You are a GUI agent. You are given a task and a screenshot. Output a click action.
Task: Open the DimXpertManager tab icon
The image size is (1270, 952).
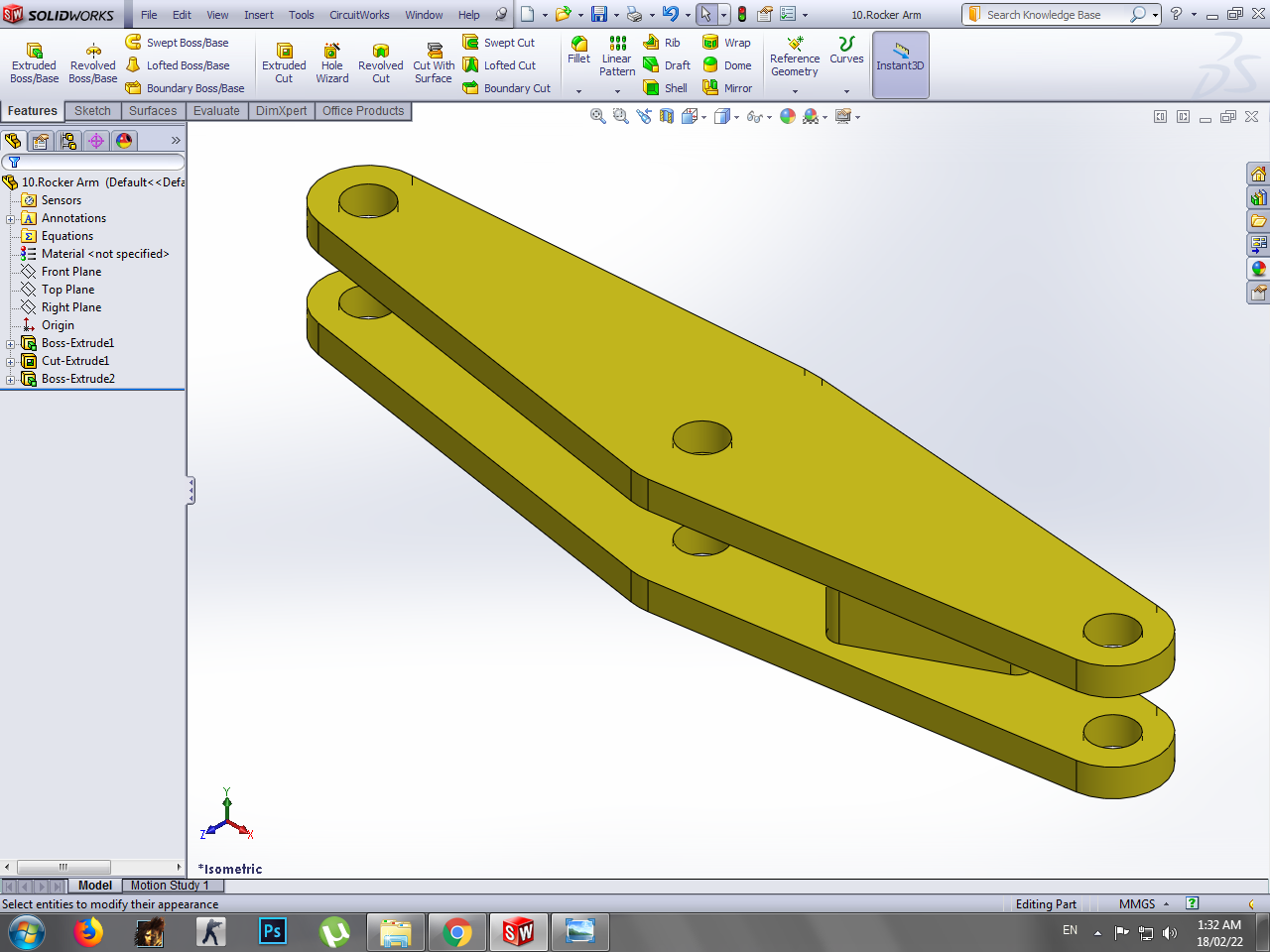96,141
